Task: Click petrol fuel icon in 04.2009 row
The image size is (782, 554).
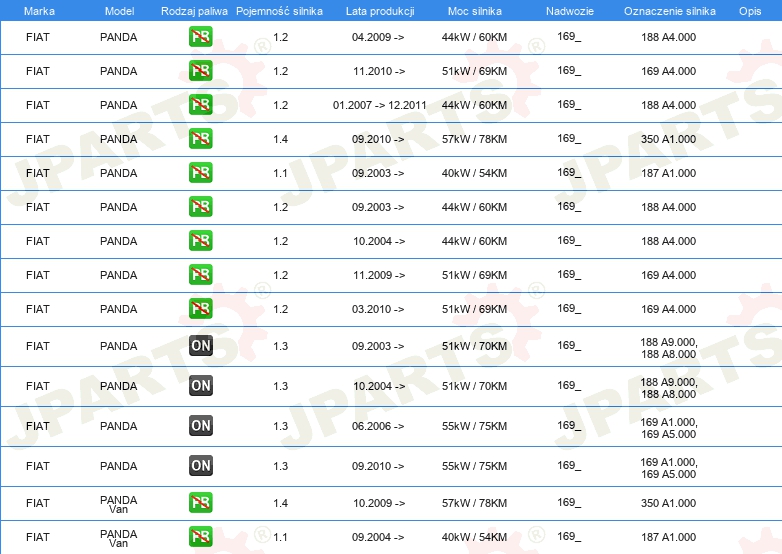Action: click(200, 37)
